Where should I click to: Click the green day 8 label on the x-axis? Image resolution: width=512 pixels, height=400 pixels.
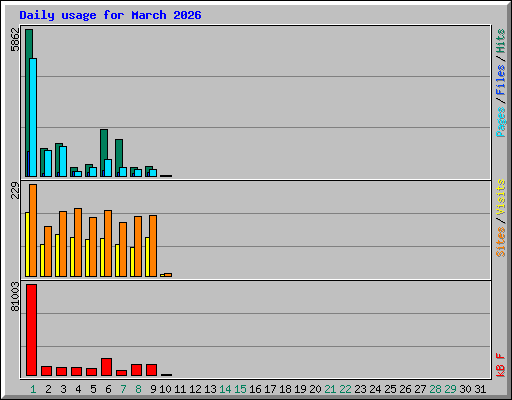click(x=138, y=389)
